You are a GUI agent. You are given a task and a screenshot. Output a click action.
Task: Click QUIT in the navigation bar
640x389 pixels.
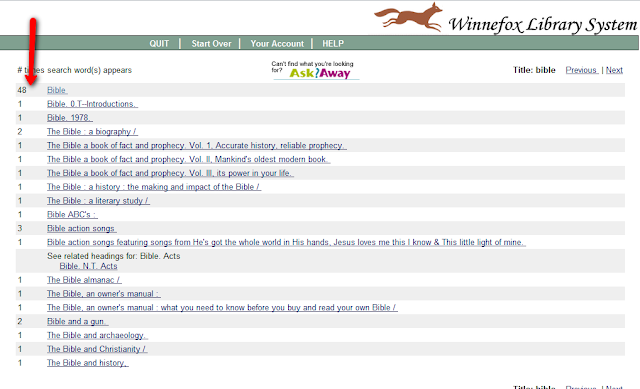pyautogui.click(x=159, y=44)
